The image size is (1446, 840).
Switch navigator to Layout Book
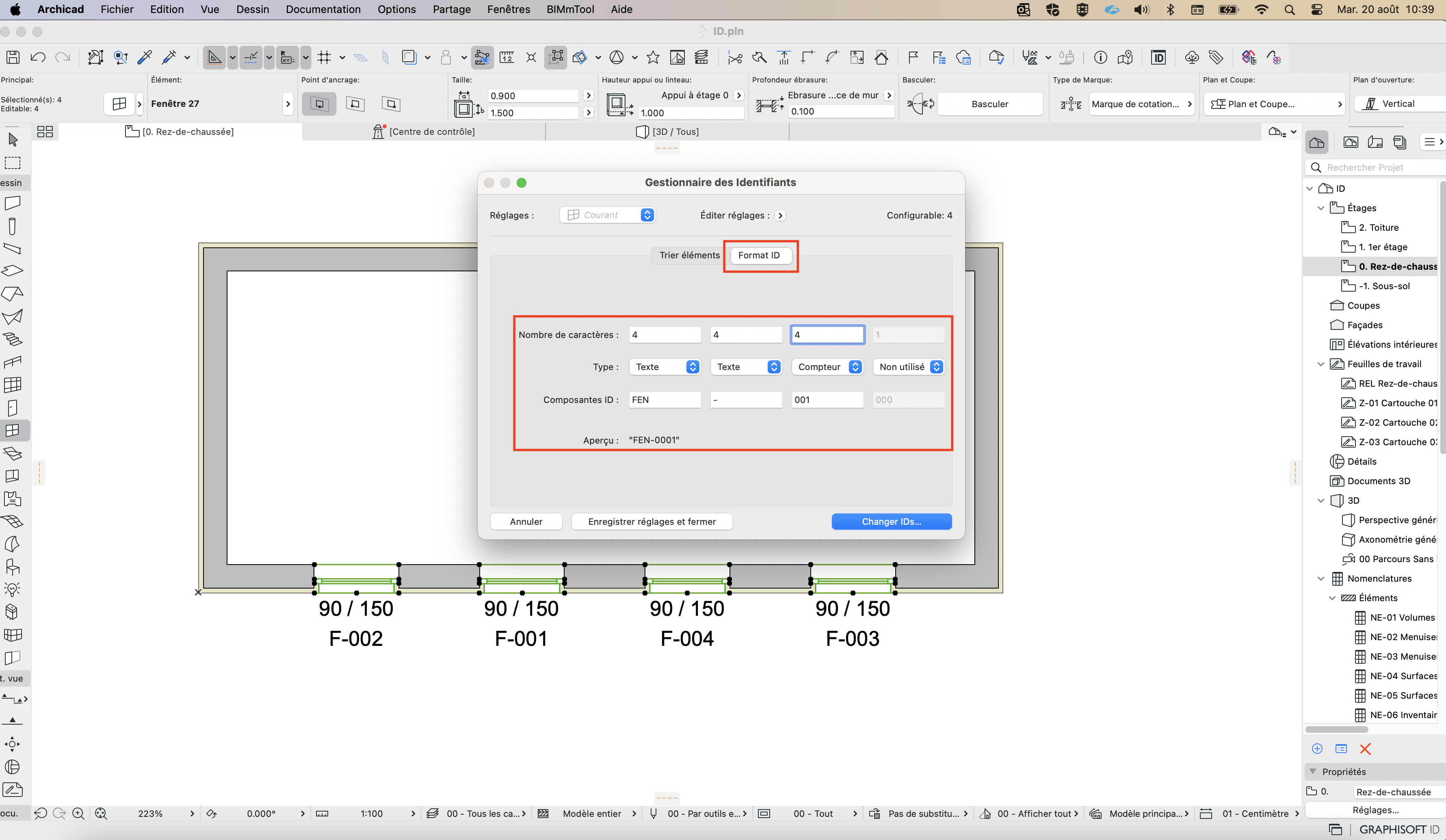[x=1375, y=142]
